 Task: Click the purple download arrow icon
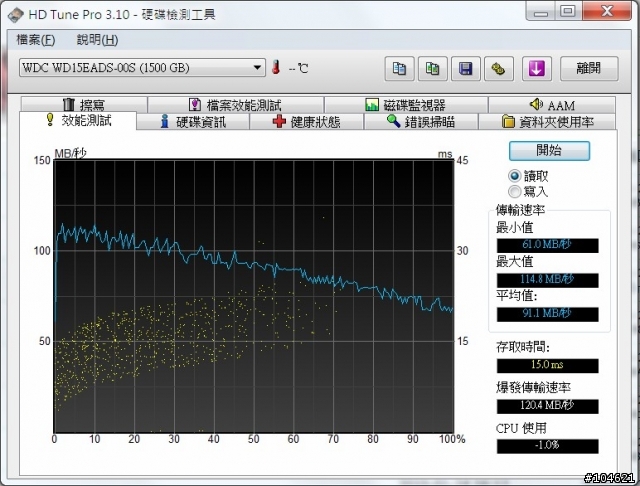point(537,69)
